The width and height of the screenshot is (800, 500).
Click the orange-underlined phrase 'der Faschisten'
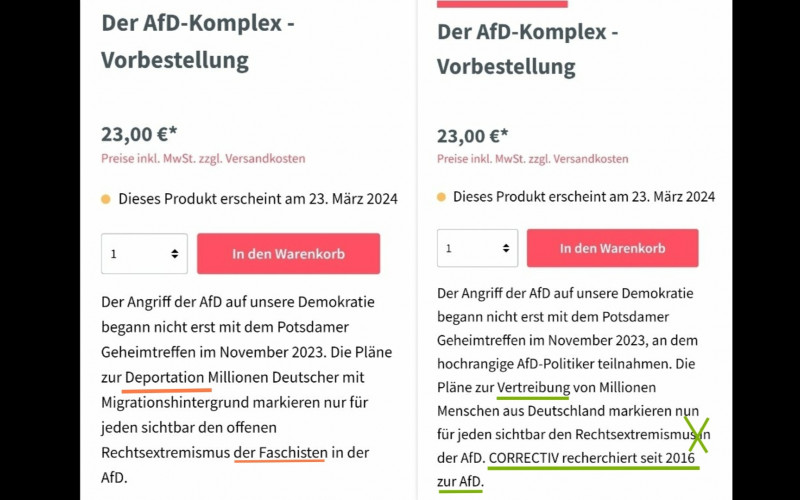point(280,452)
